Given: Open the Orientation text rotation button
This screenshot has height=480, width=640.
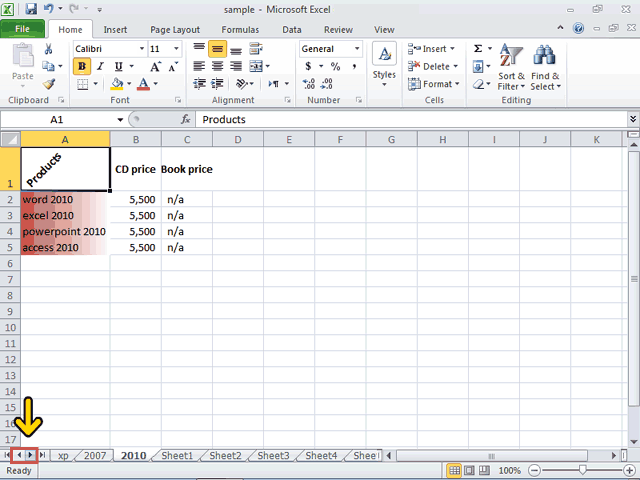Looking at the screenshot, I should (x=242, y=84).
